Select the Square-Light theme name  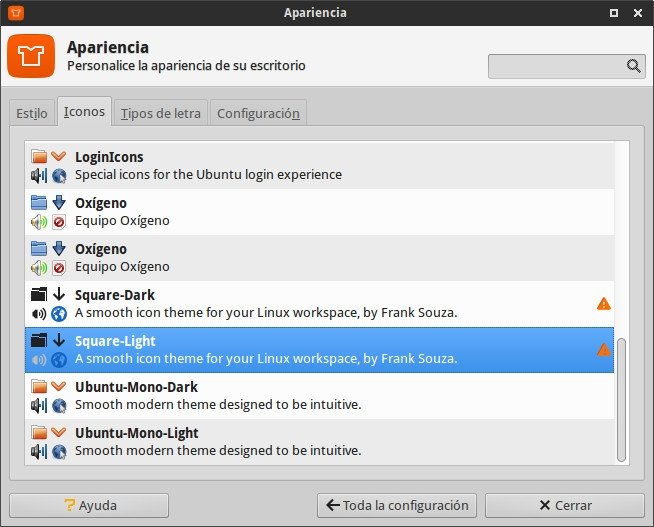115,341
